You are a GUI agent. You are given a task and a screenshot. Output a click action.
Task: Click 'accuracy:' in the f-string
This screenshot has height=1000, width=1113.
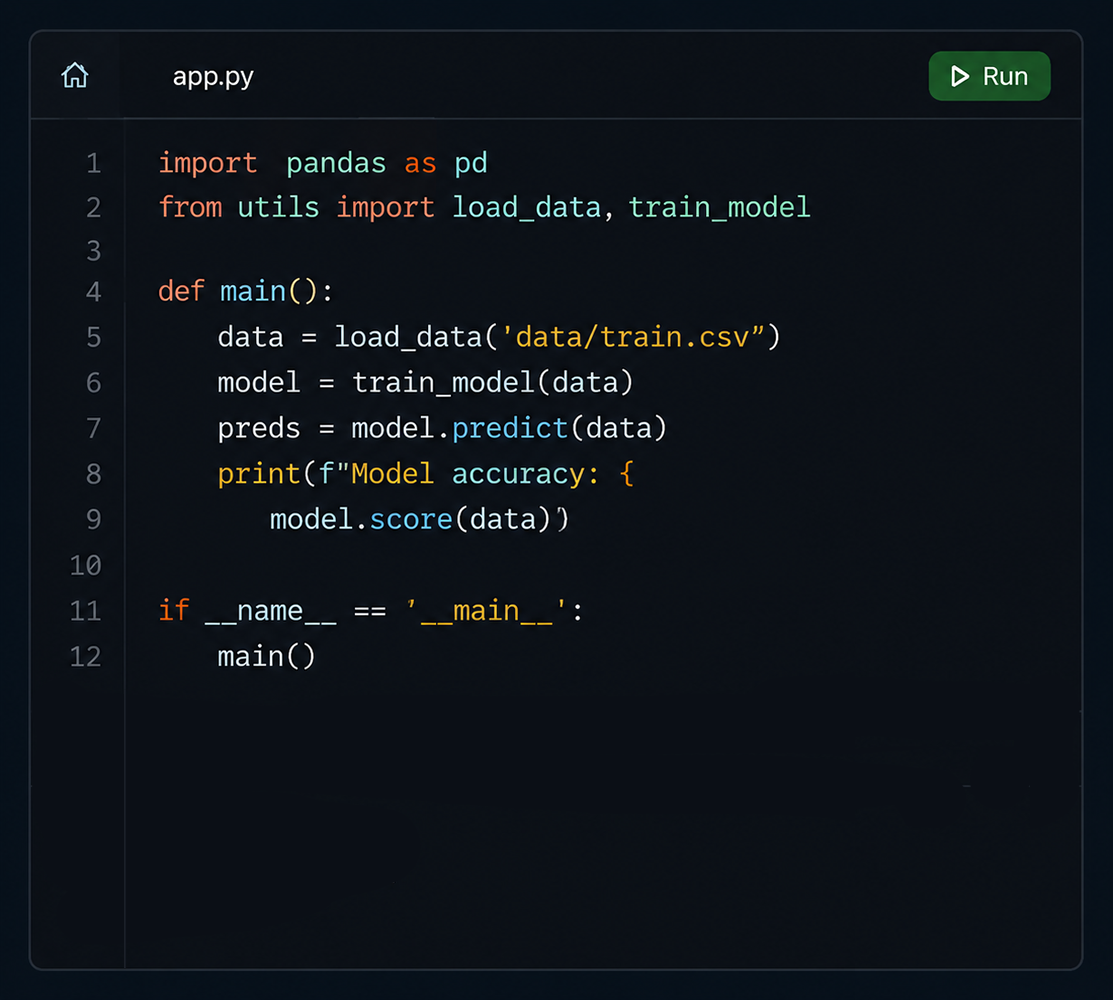click(525, 475)
